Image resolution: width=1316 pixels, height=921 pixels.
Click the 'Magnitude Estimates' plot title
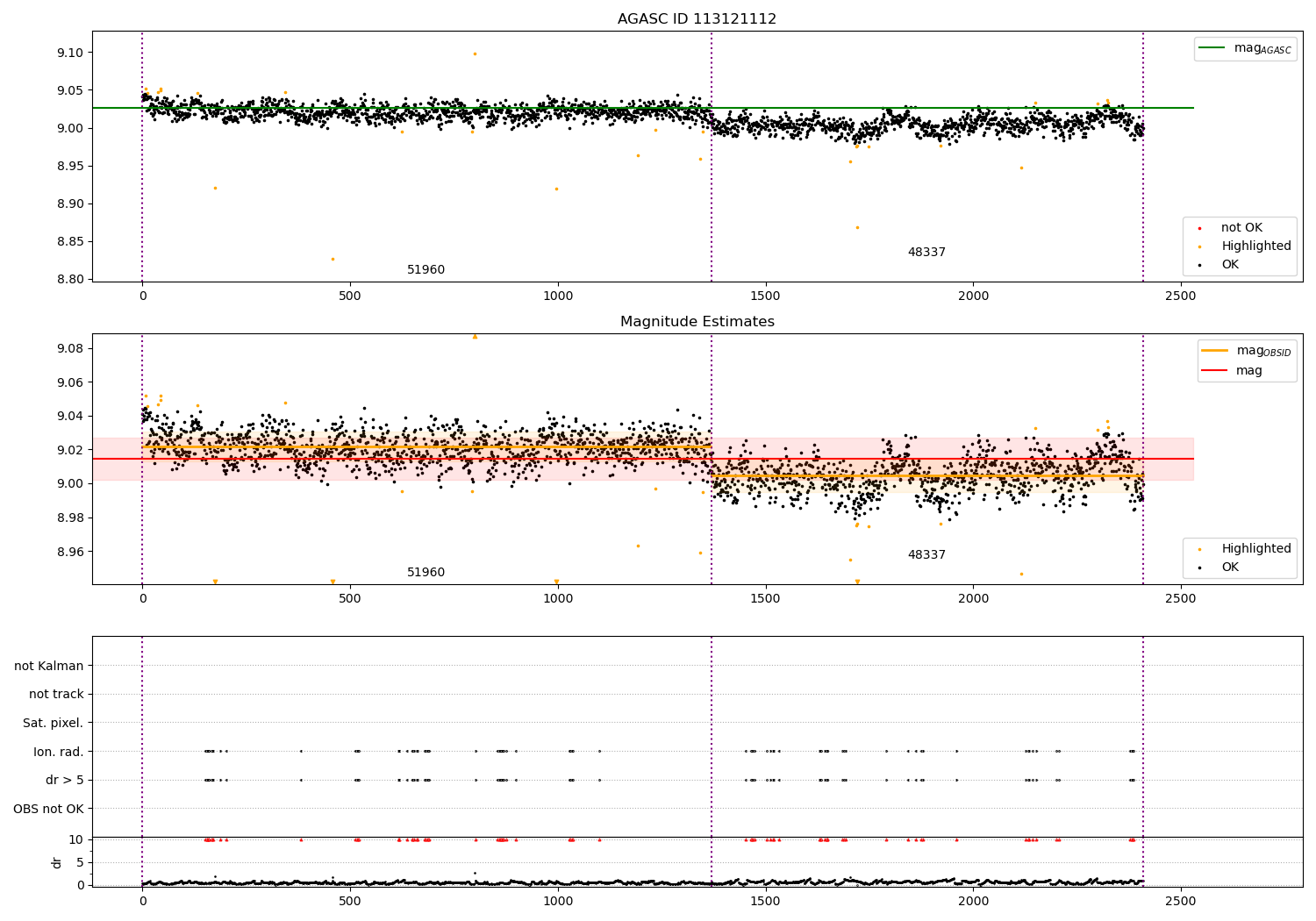tap(697, 322)
